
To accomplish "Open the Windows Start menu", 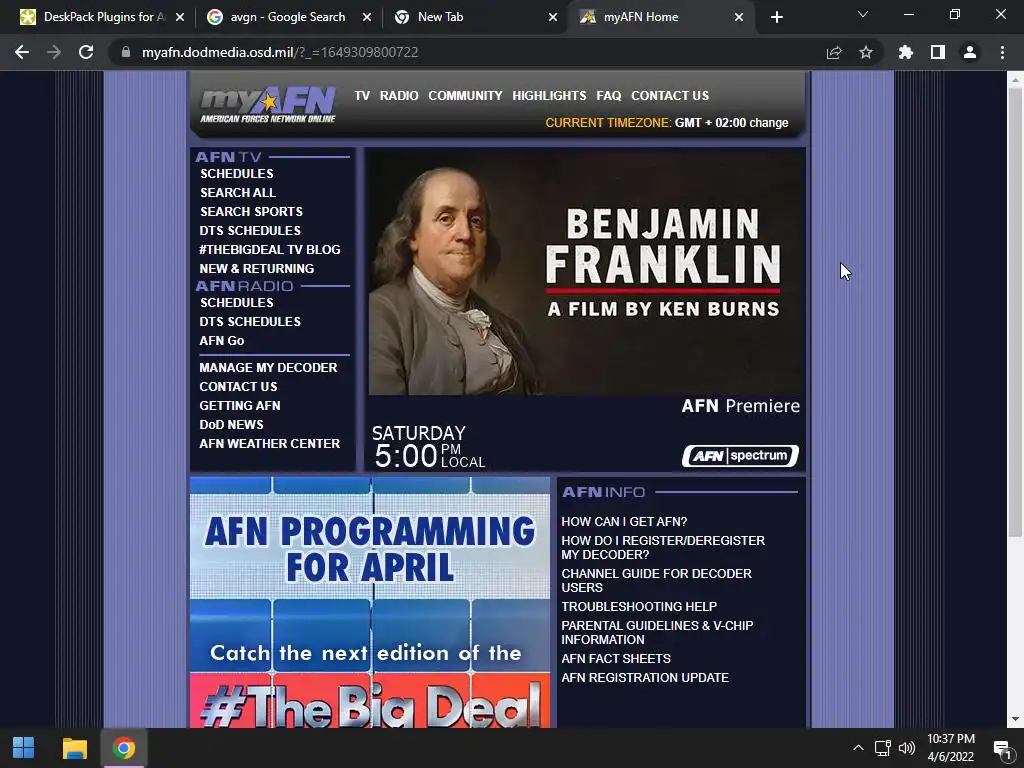I will point(24,748).
